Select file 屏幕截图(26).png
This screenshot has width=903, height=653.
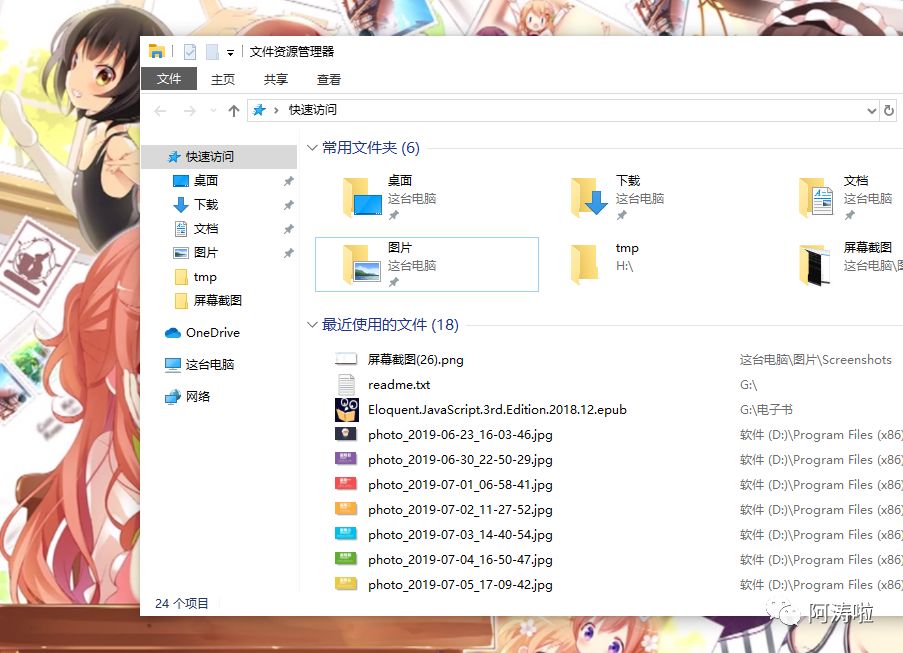pyautogui.click(x=415, y=360)
